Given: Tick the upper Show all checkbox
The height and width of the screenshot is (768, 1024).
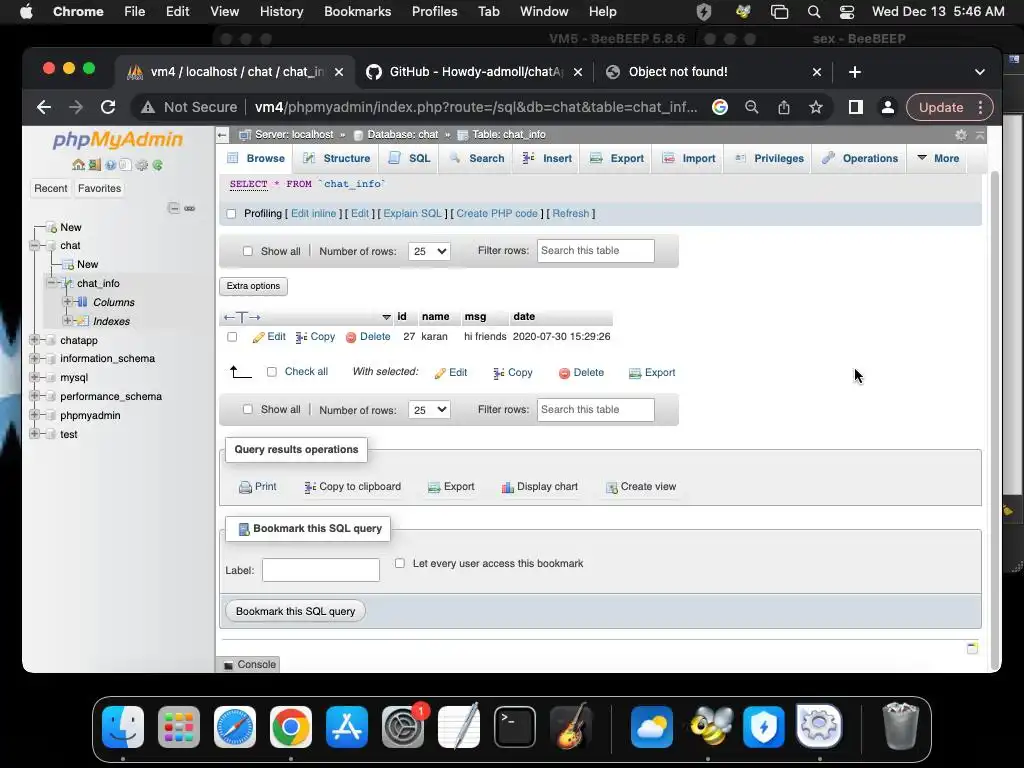Looking at the screenshot, I should tap(248, 251).
